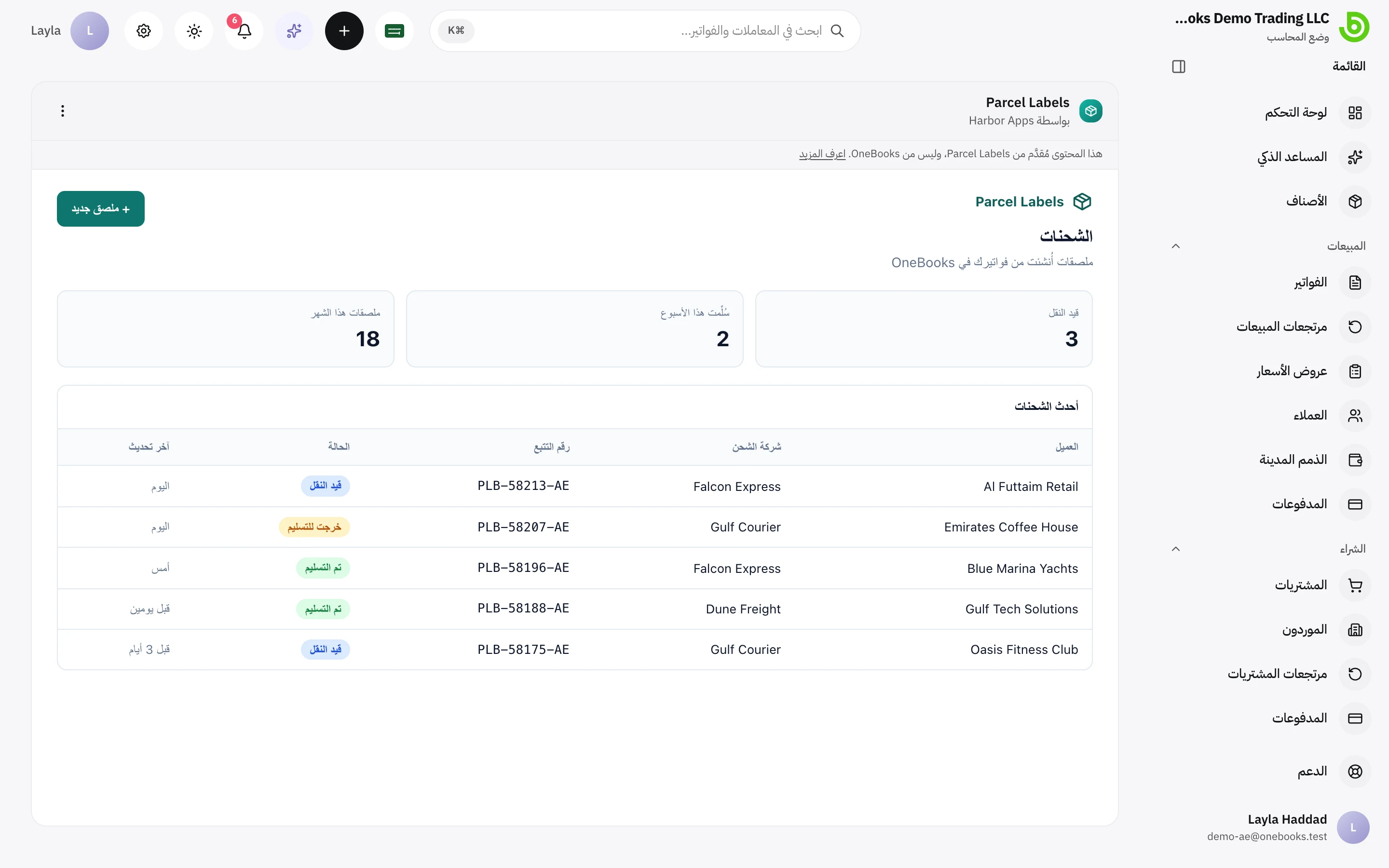This screenshot has width=1389, height=868.
Task: Click the ملصقات هذا الشهر stat card
Action: coord(226,329)
